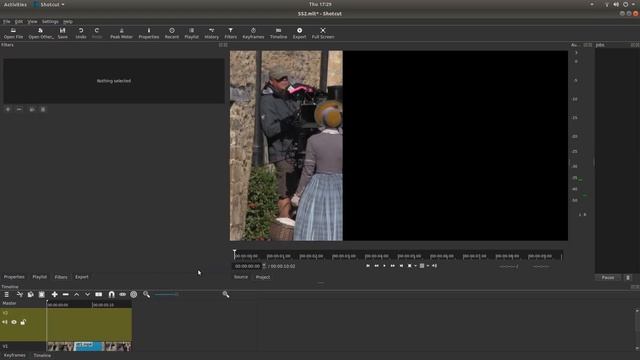Overwrite clip using down chevron icon
Screen dimensions: 640x360
pos(87,294)
